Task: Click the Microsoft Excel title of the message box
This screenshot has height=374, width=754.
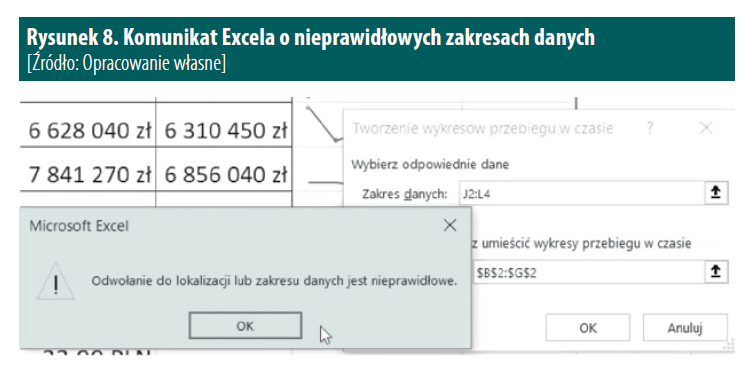Action: click(79, 225)
